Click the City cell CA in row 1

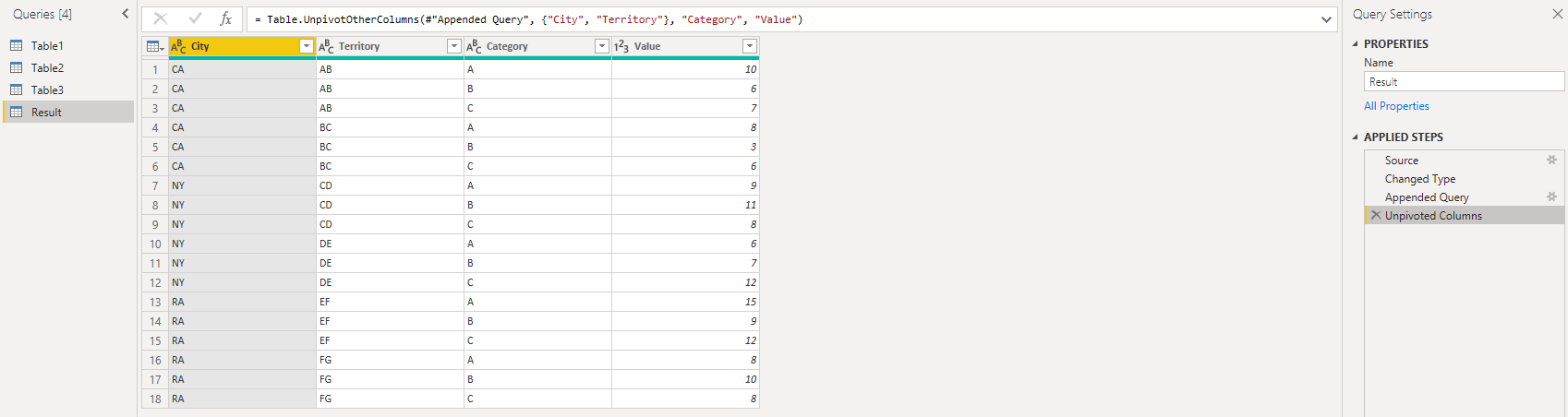242,69
